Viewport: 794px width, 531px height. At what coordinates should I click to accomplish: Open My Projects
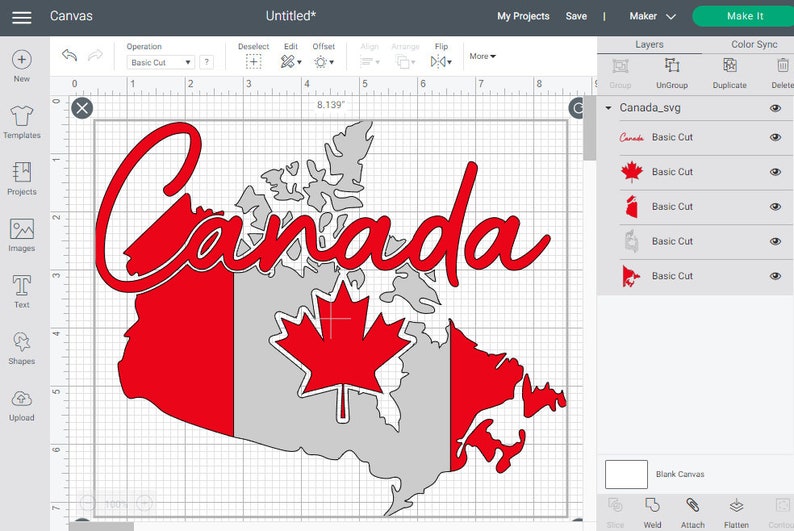click(523, 16)
